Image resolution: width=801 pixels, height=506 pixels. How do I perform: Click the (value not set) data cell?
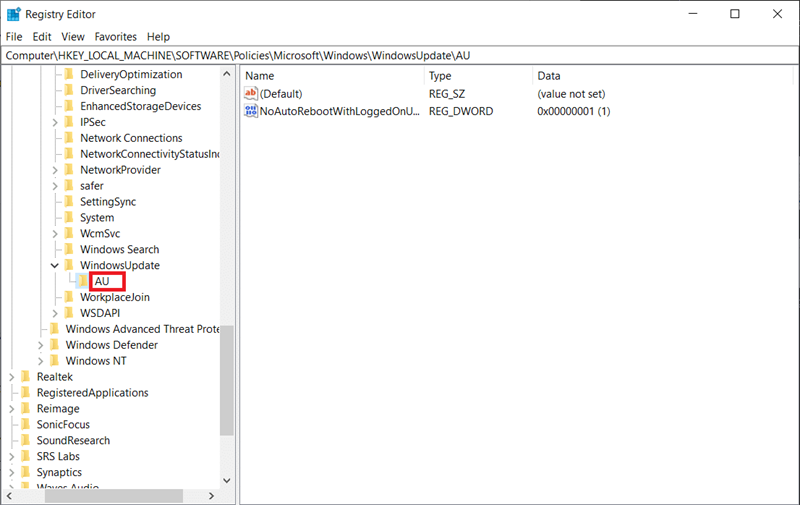click(x=571, y=93)
